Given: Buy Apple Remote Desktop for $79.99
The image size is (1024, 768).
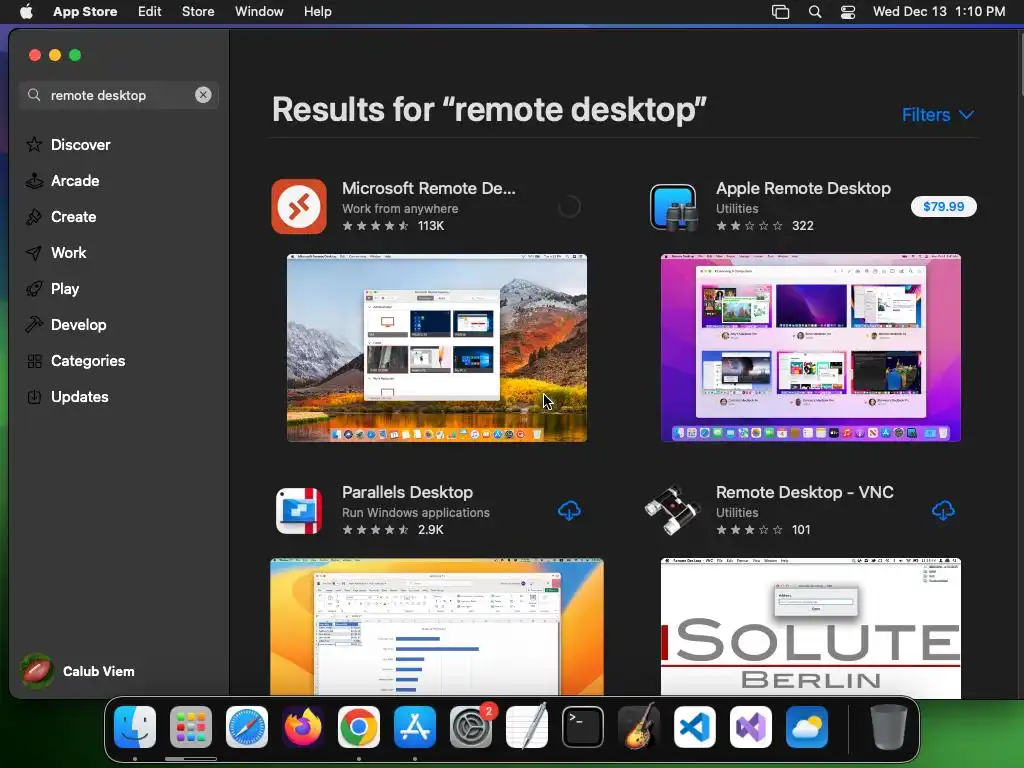Looking at the screenshot, I should point(943,206).
